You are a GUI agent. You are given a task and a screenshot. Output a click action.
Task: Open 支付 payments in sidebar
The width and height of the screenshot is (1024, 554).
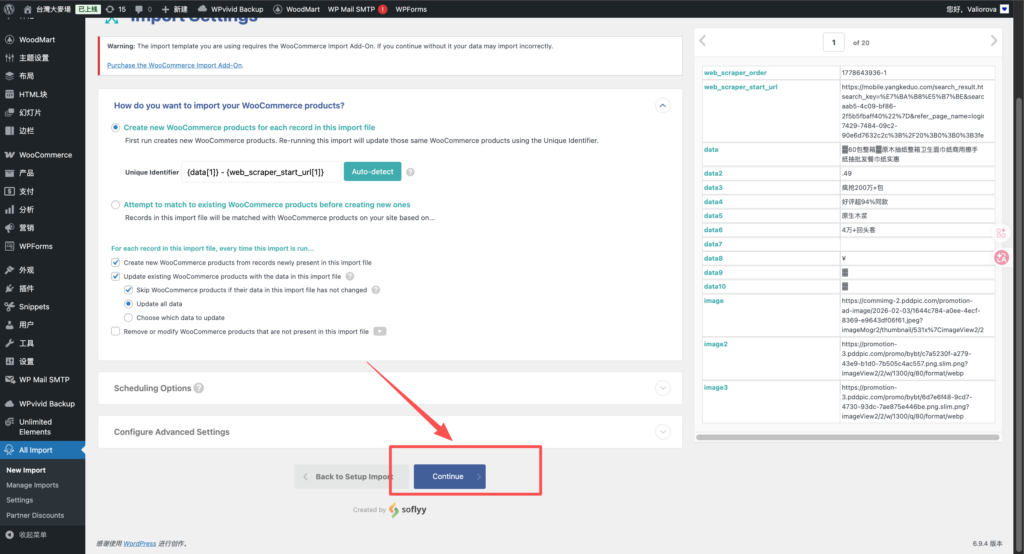point(26,191)
